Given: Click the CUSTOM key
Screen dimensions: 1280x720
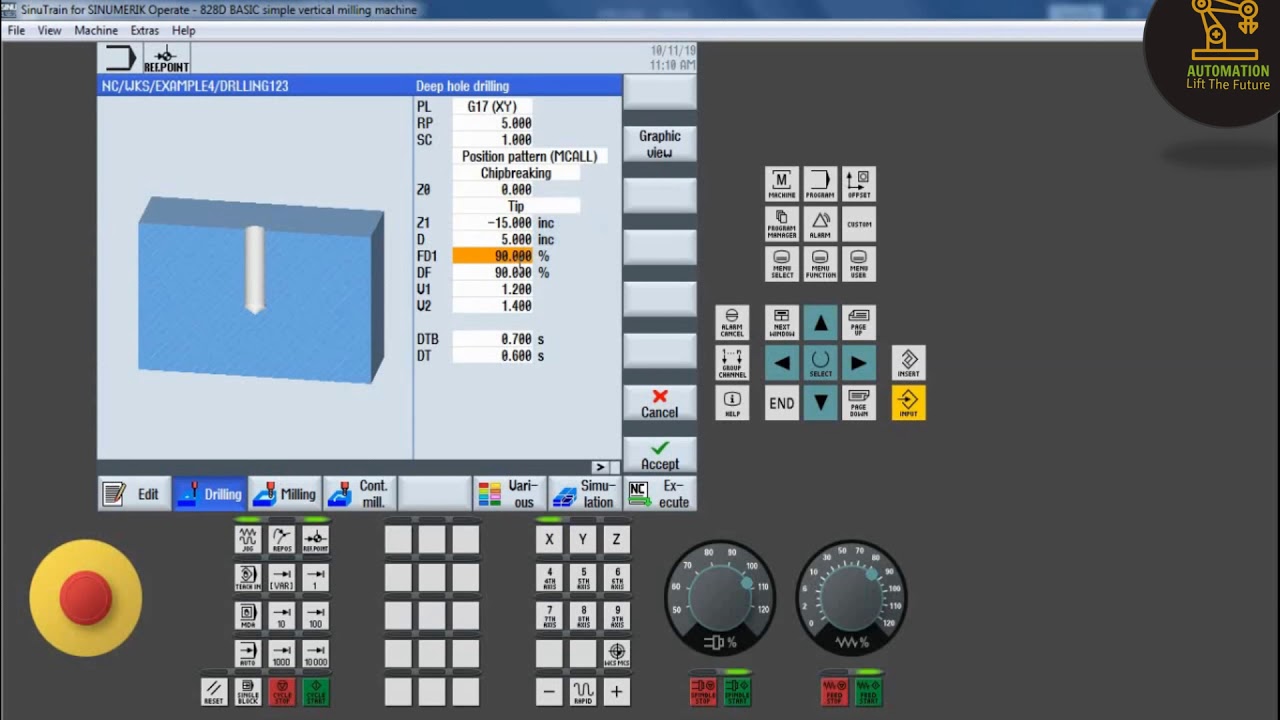Looking at the screenshot, I should pos(859,224).
